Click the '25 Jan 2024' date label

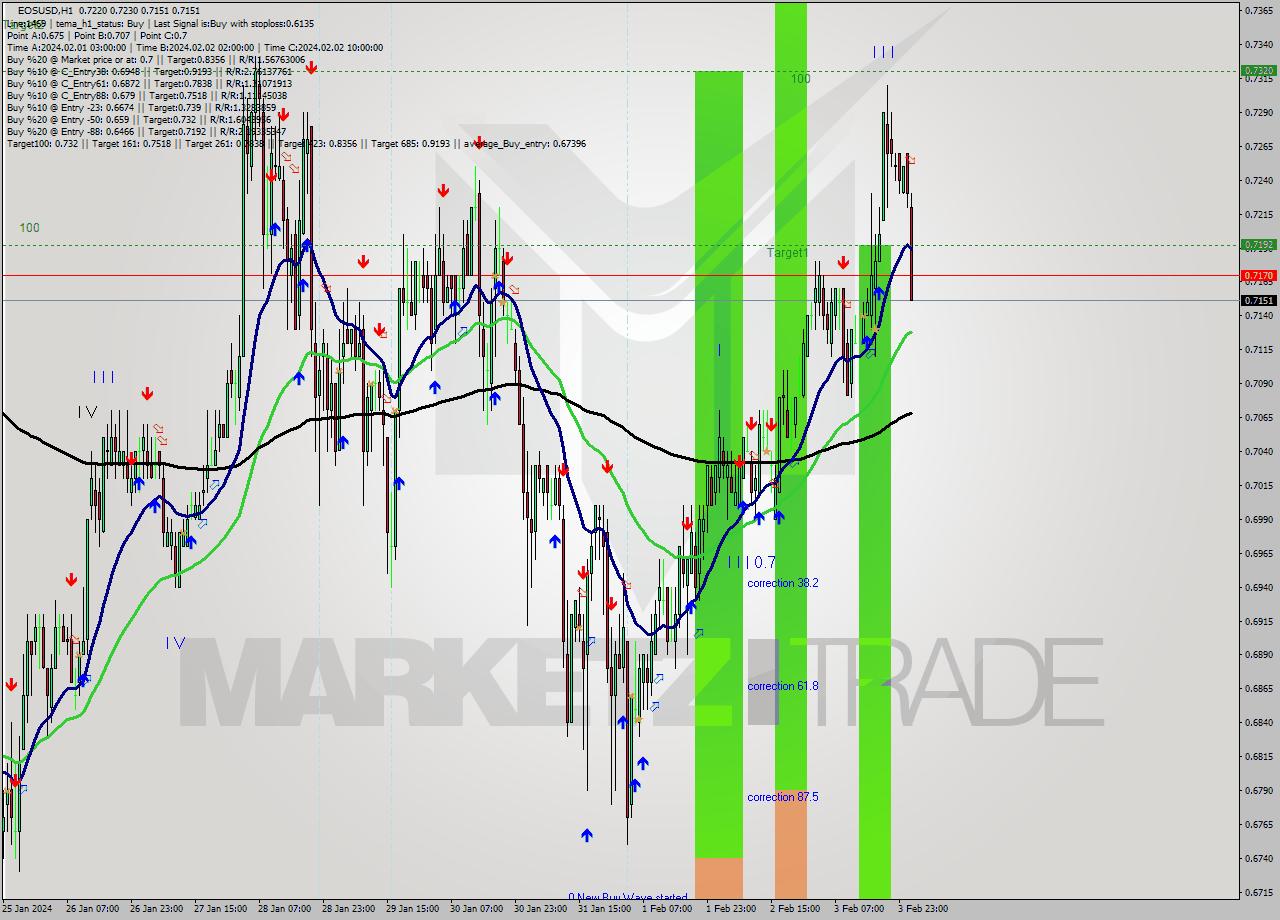(28, 909)
